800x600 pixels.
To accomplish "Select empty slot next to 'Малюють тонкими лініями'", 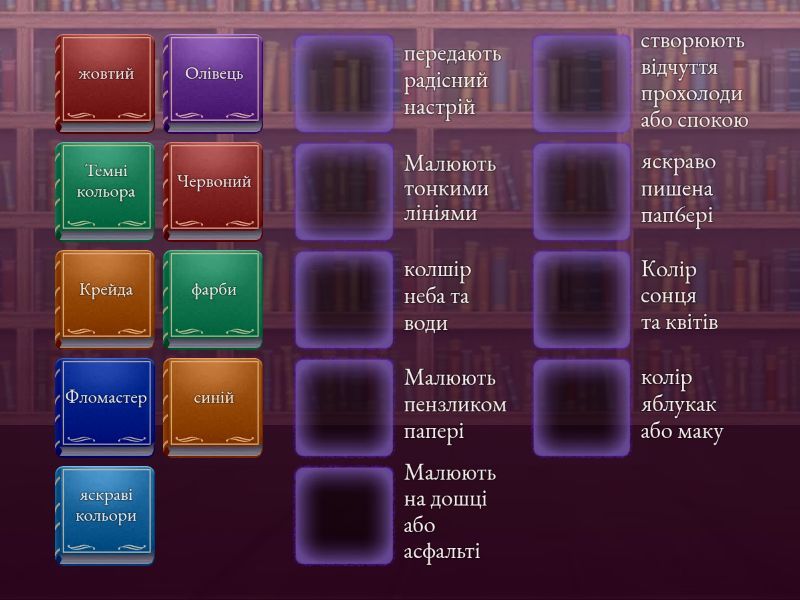I will (344, 192).
